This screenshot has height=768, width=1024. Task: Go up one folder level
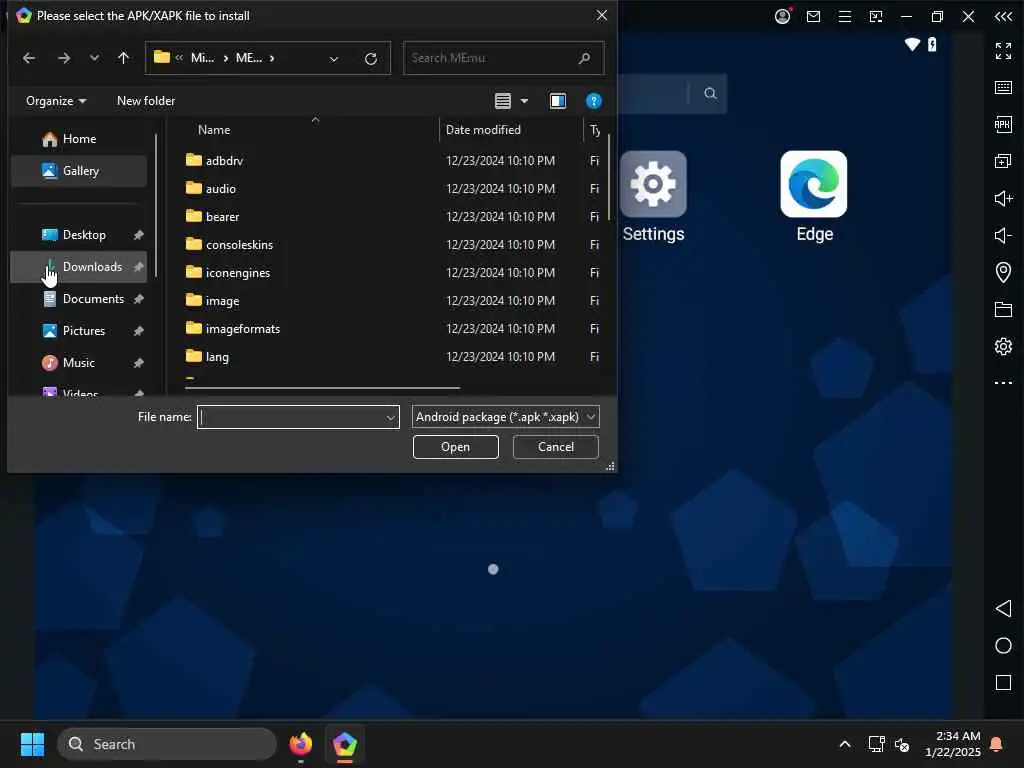pos(123,58)
